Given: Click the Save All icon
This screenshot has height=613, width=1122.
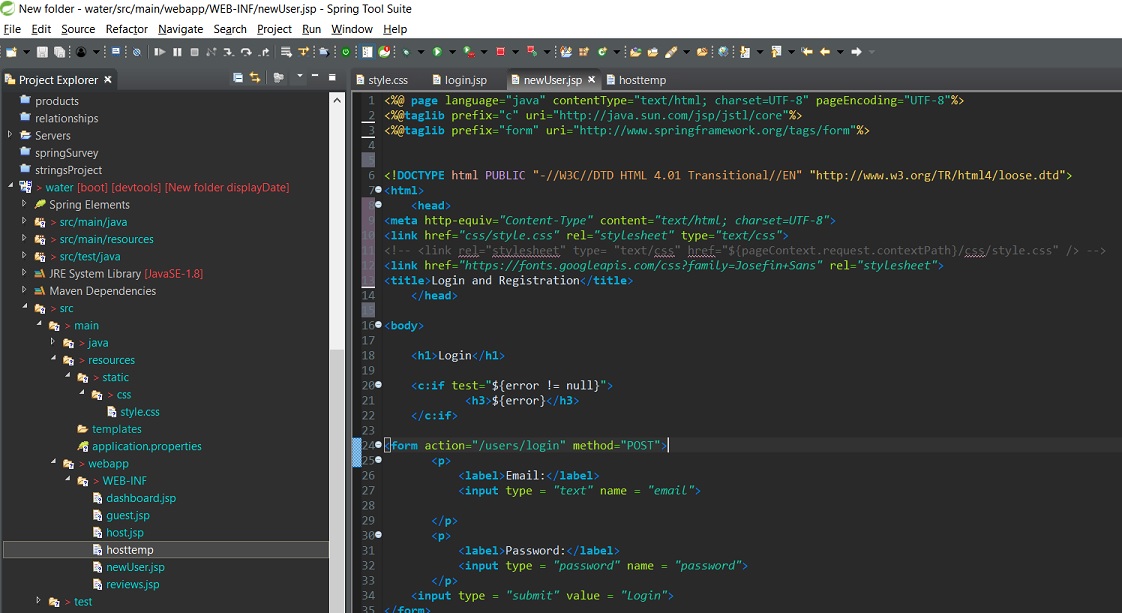Looking at the screenshot, I should 59,51.
